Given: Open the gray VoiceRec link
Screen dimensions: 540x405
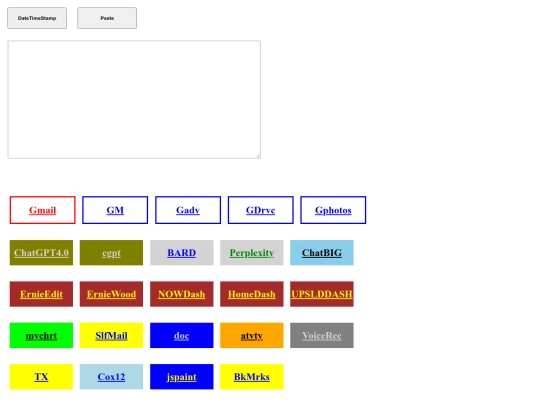Looking at the screenshot, I should coord(322,335).
